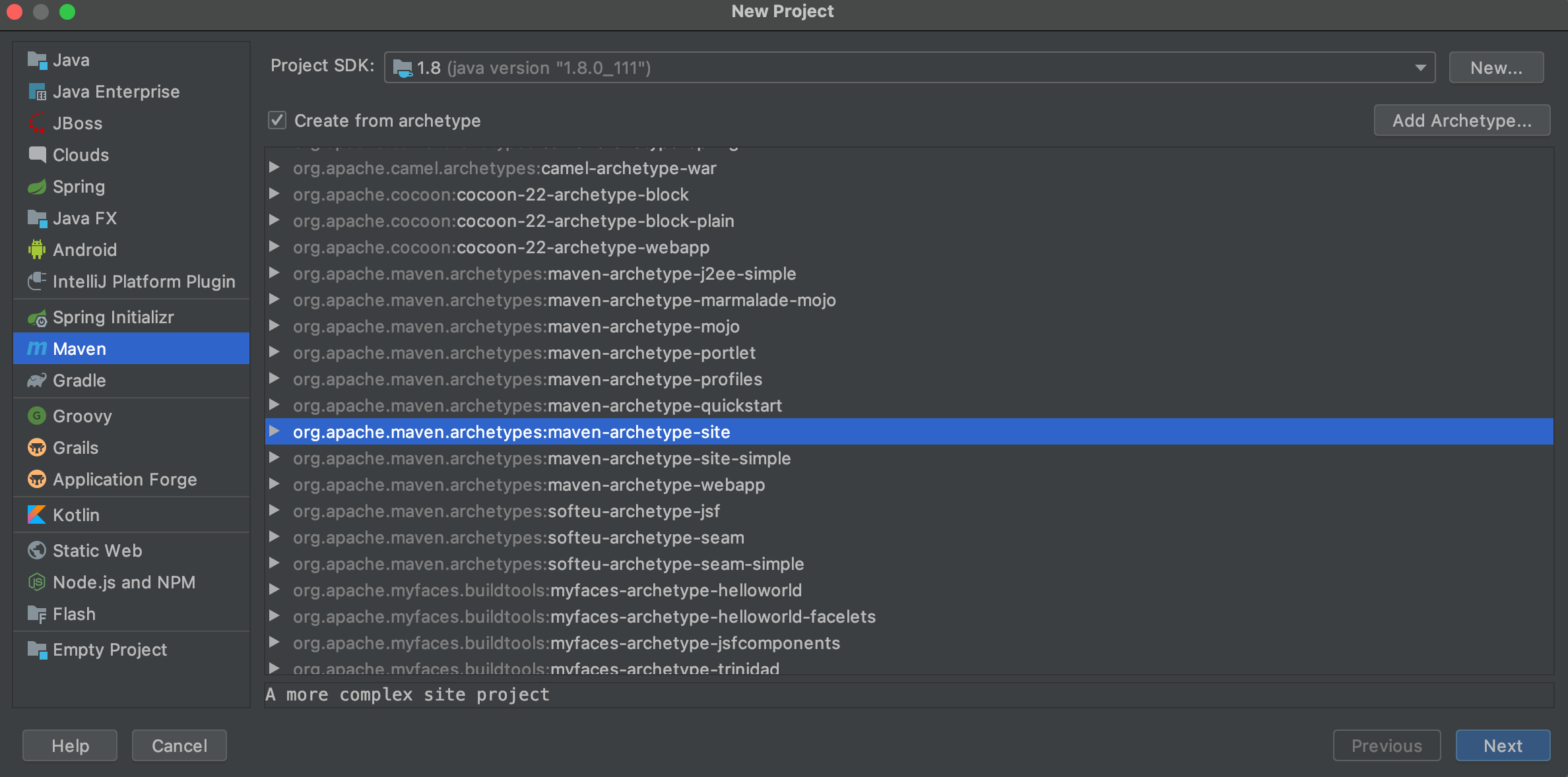Screen dimensions: 1568x777
Task: Select softeu-archetype-seam-simple archetype
Action: (x=909, y=564)
